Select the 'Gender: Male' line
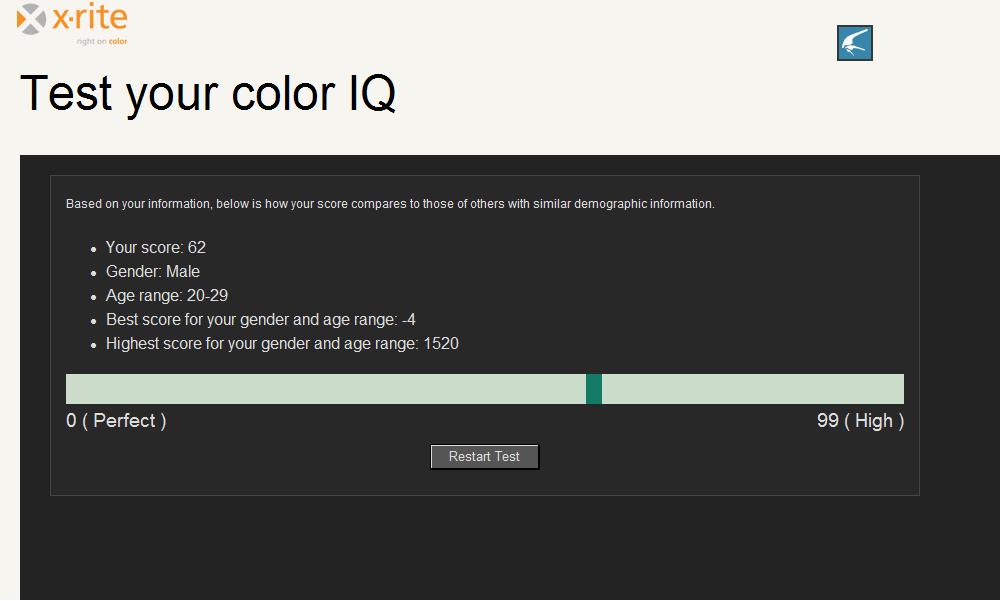 click(153, 272)
